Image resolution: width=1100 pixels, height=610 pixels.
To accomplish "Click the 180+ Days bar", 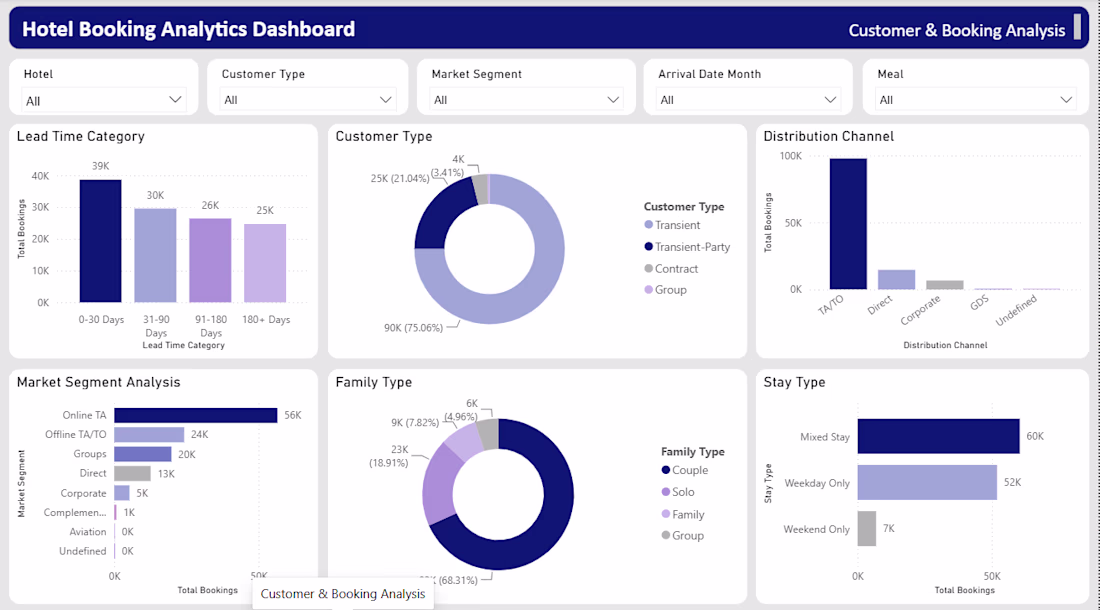I will tap(265, 263).
